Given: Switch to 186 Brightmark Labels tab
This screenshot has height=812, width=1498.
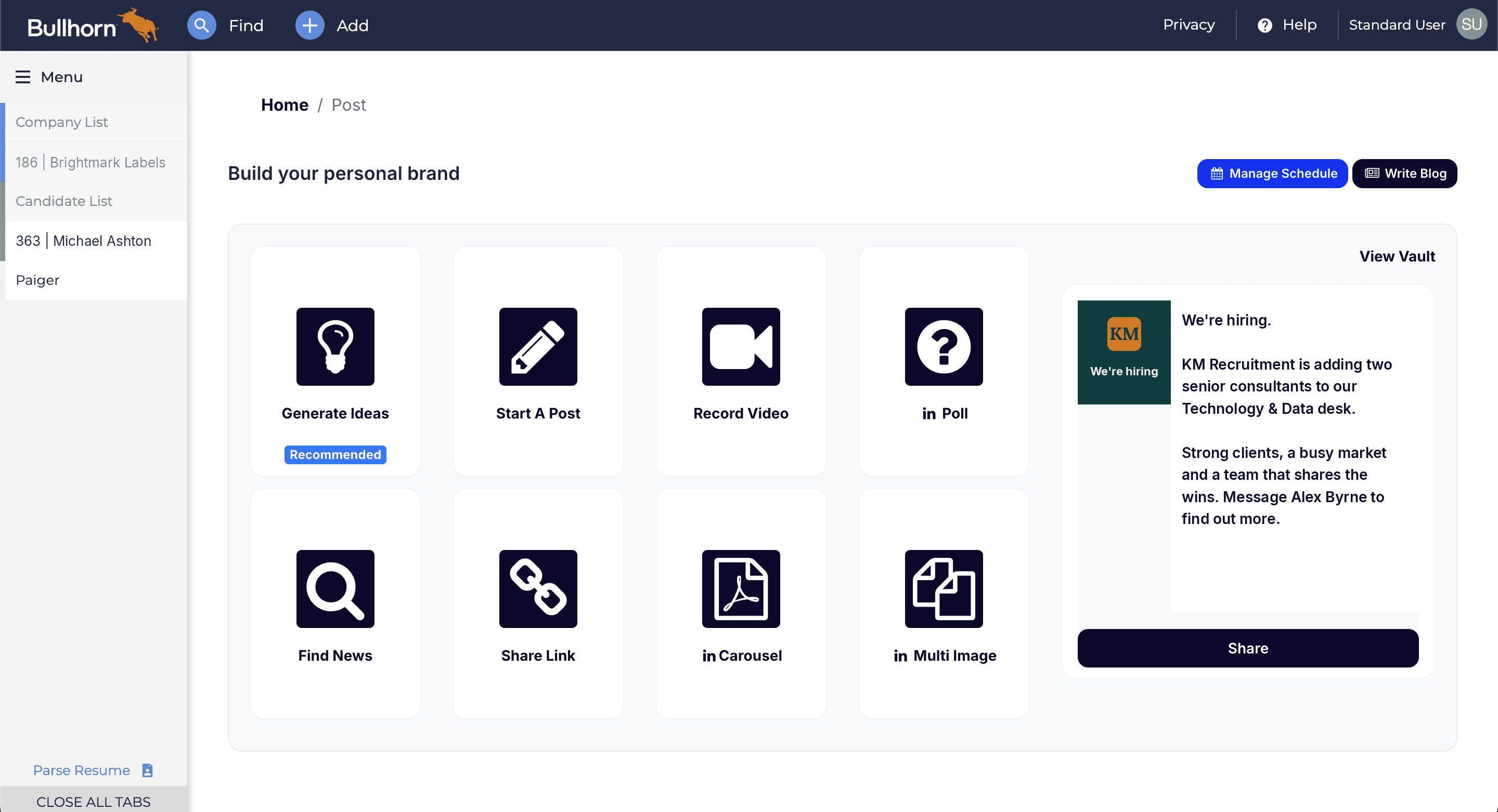Looking at the screenshot, I should 96,162.
